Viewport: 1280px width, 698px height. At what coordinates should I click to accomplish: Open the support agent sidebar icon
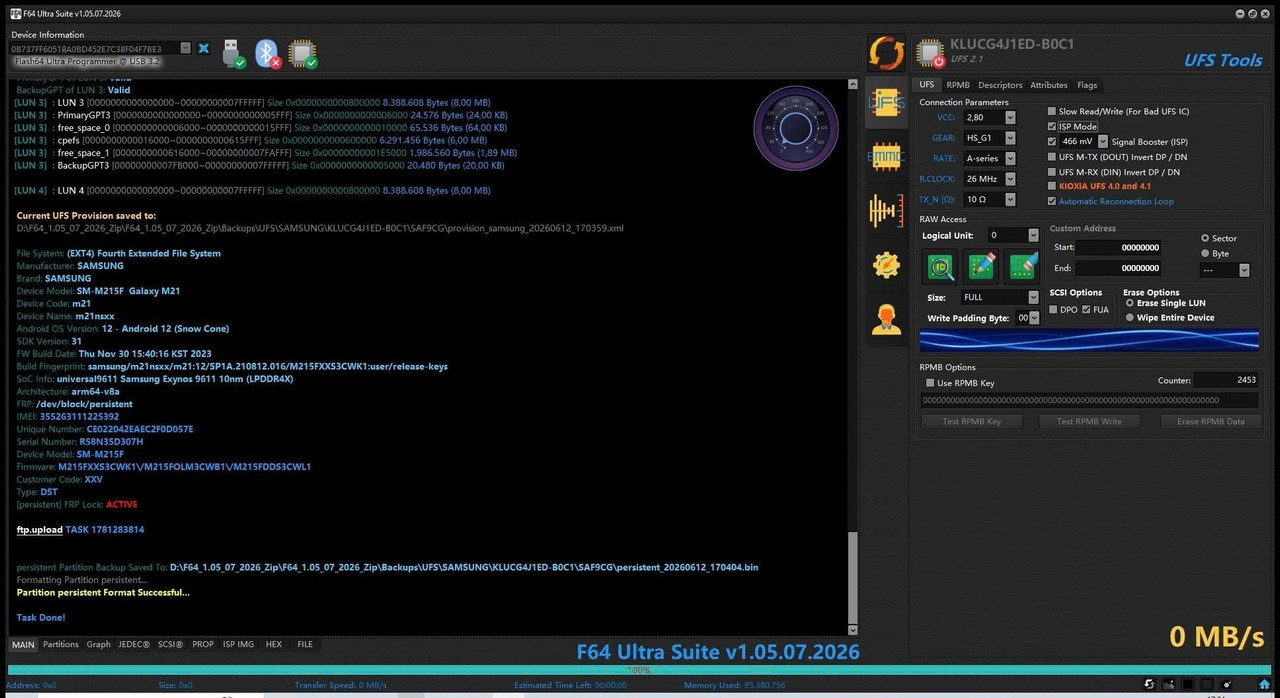pyautogui.click(x=886, y=318)
